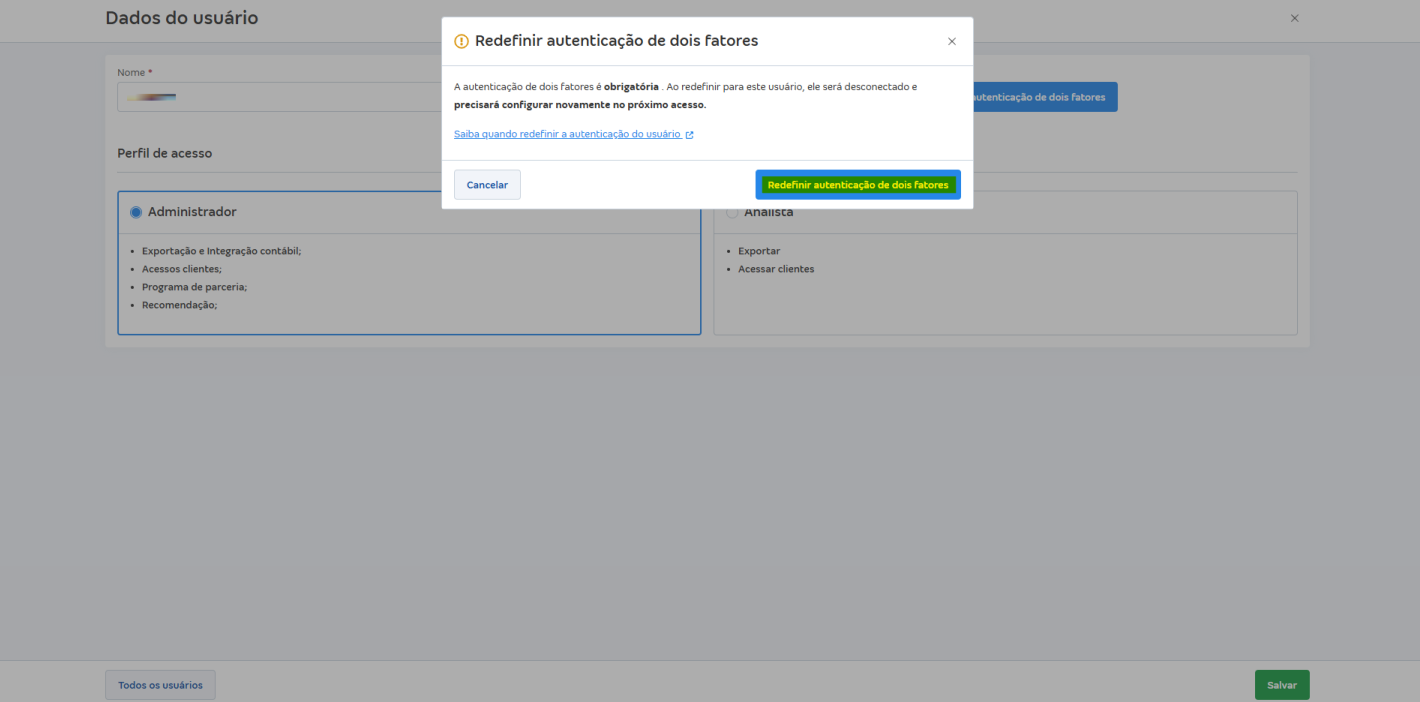Select the Administrador radio button
The height and width of the screenshot is (702, 1420).
[135, 211]
